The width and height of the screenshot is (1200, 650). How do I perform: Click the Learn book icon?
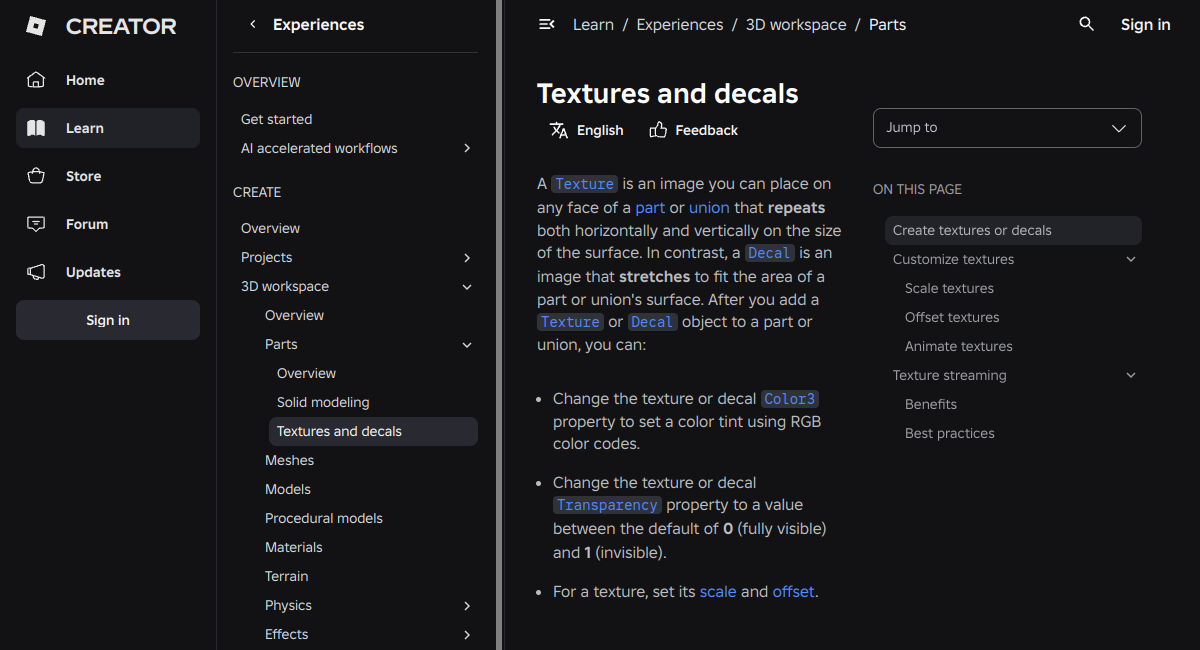pos(36,128)
